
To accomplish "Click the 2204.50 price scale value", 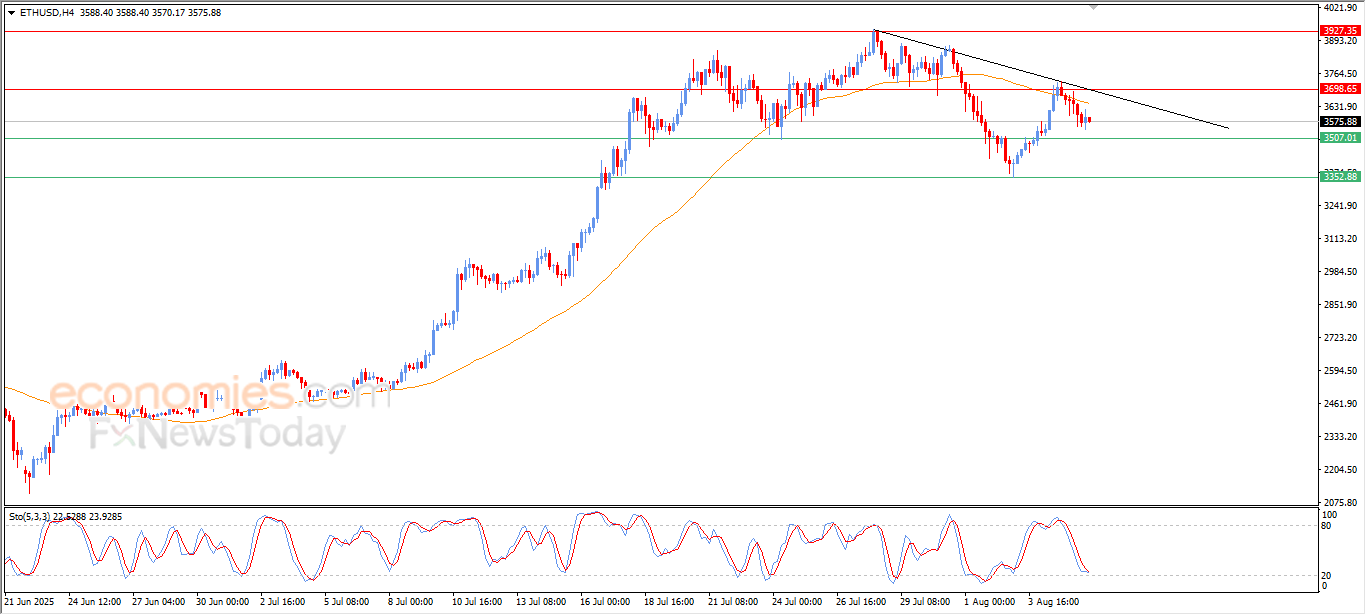I will click(x=1340, y=470).
